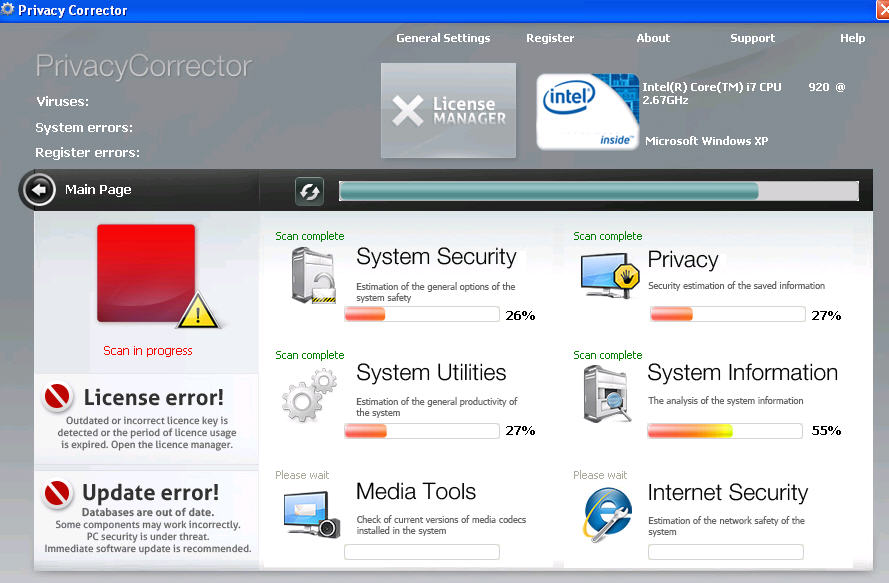Open the License Manager
This screenshot has height=583, width=889.
pyautogui.click(x=448, y=110)
